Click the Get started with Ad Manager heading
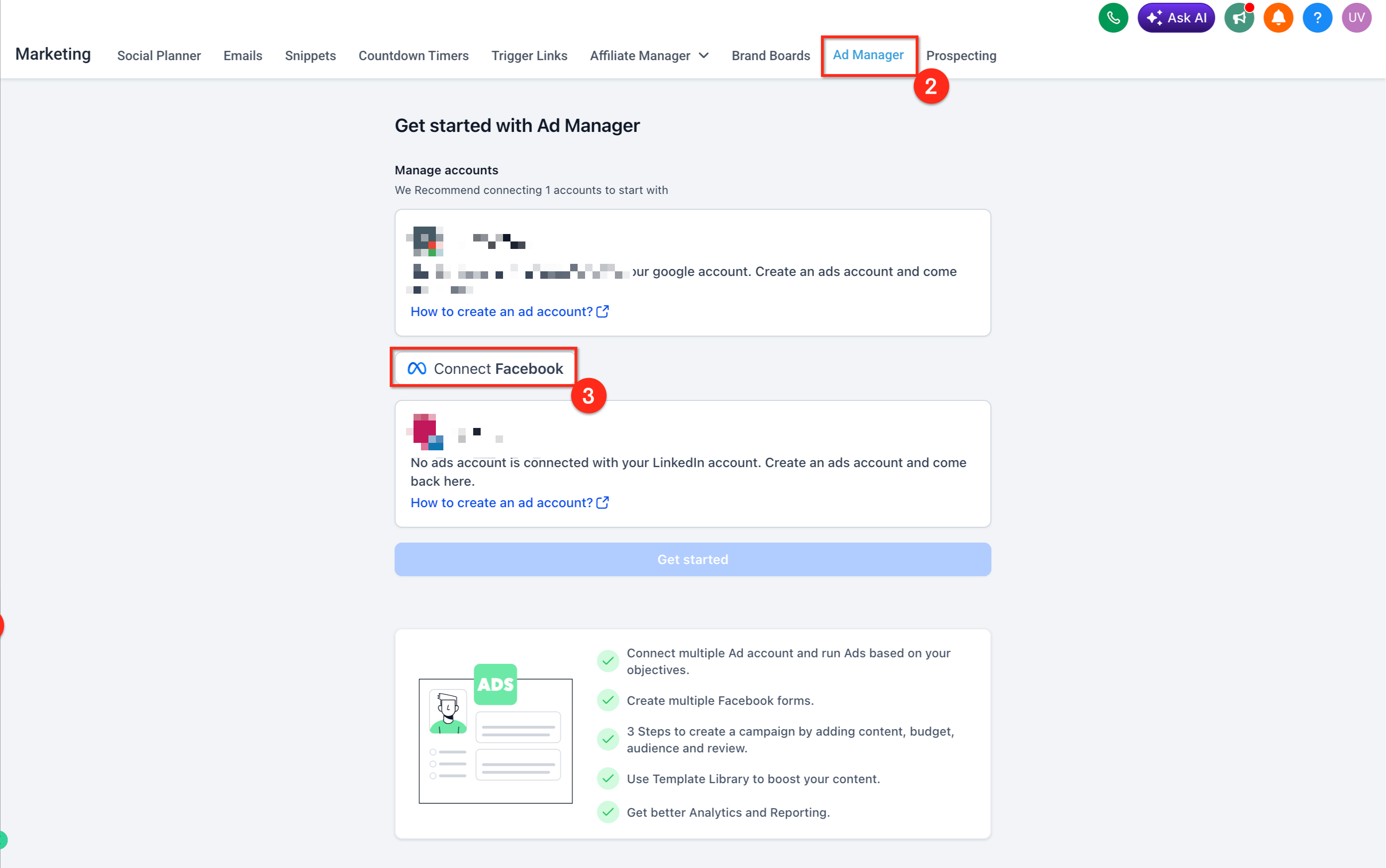The image size is (1386, 868). click(x=517, y=125)
